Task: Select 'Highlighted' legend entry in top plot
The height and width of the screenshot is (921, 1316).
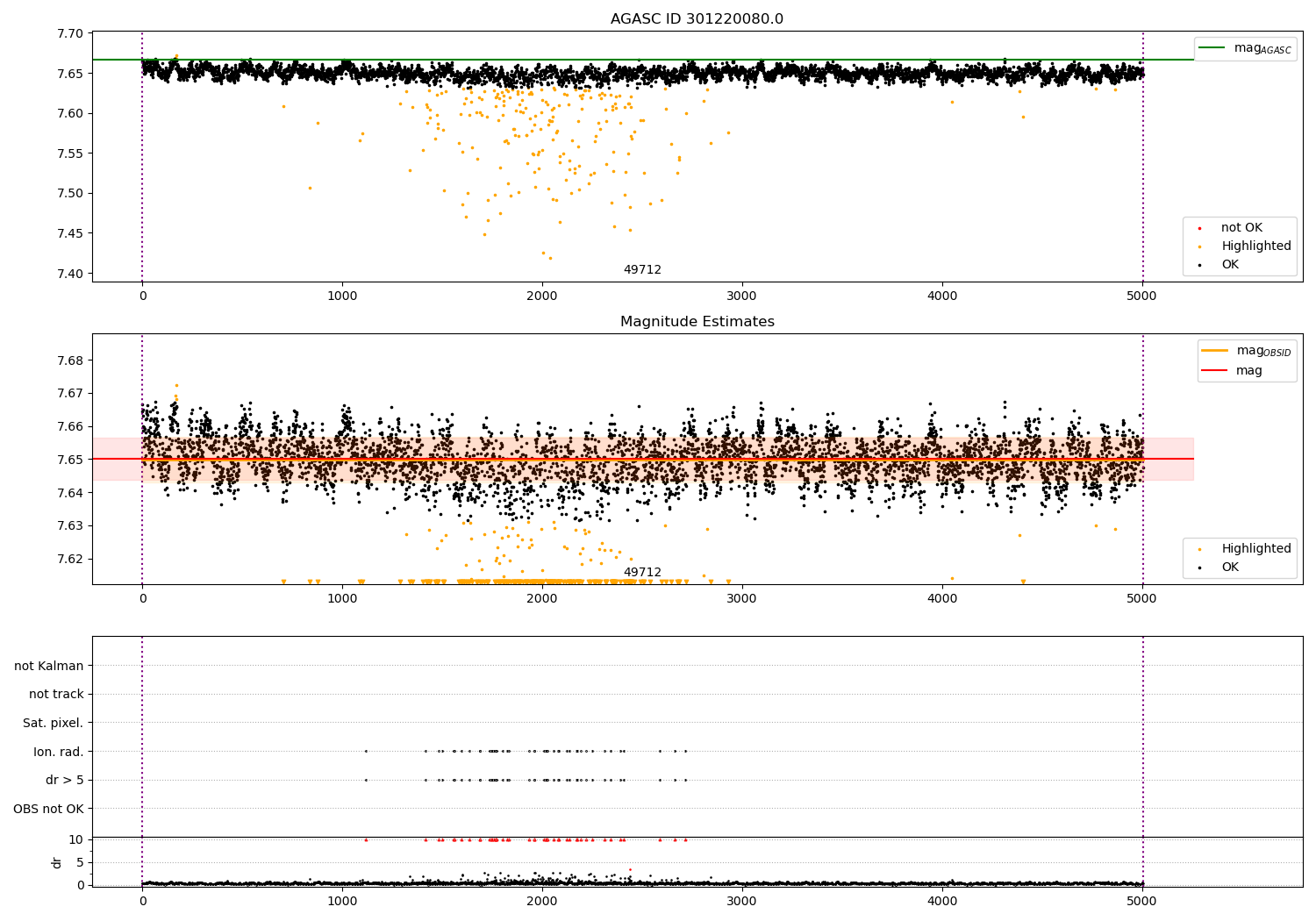Action: [1255, 246]
